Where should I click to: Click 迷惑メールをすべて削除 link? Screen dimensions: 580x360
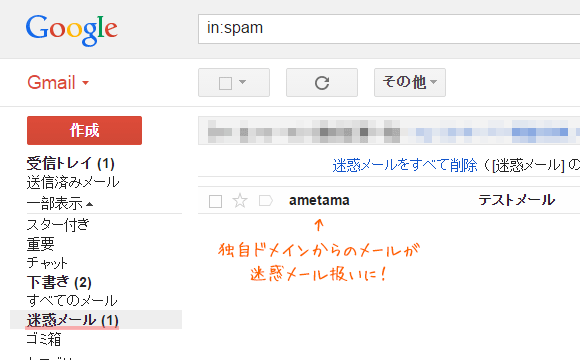tap(405, 165)
